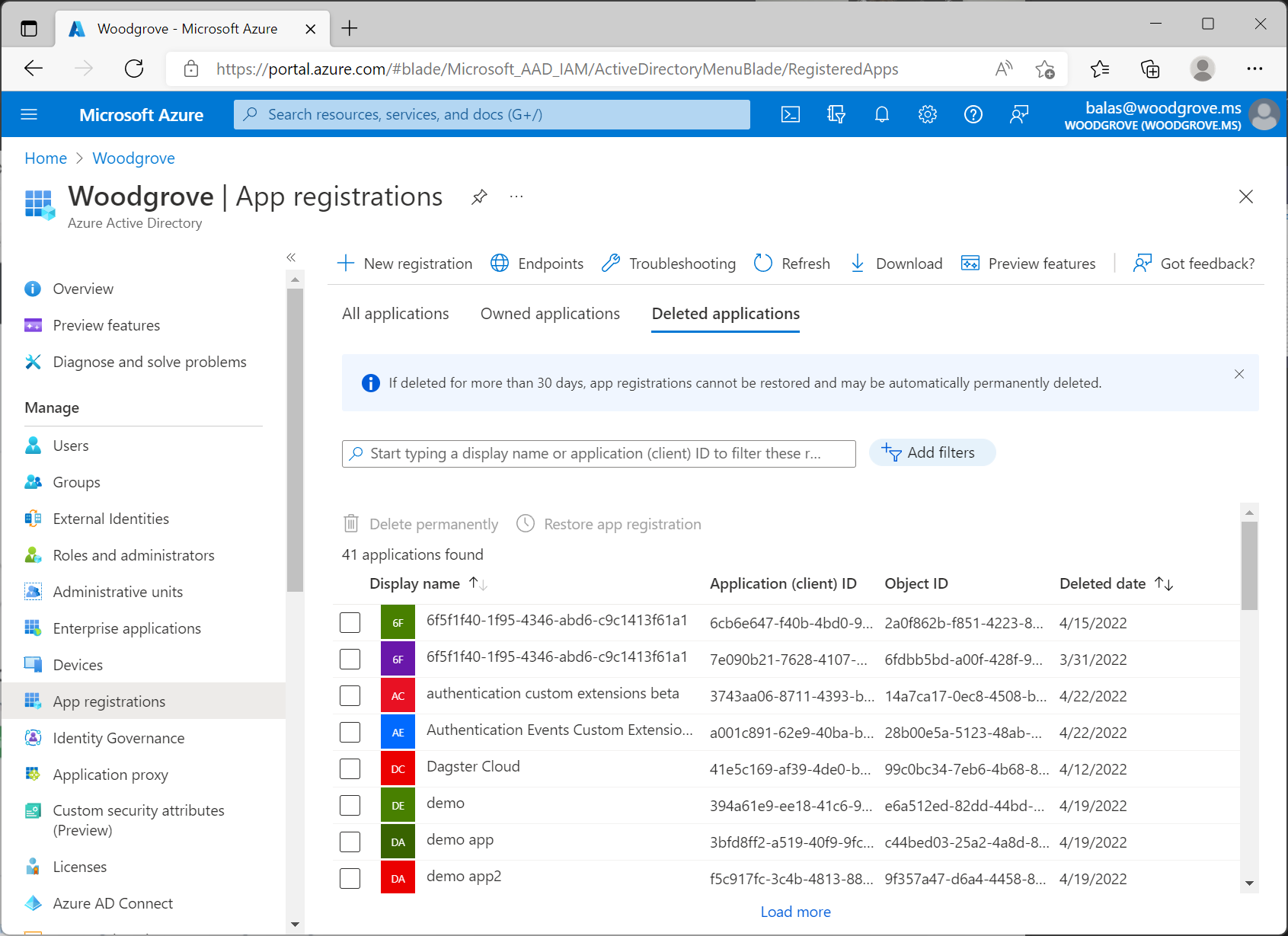Click the help question mark icon

pyautogui.click(x=973, y=114)
